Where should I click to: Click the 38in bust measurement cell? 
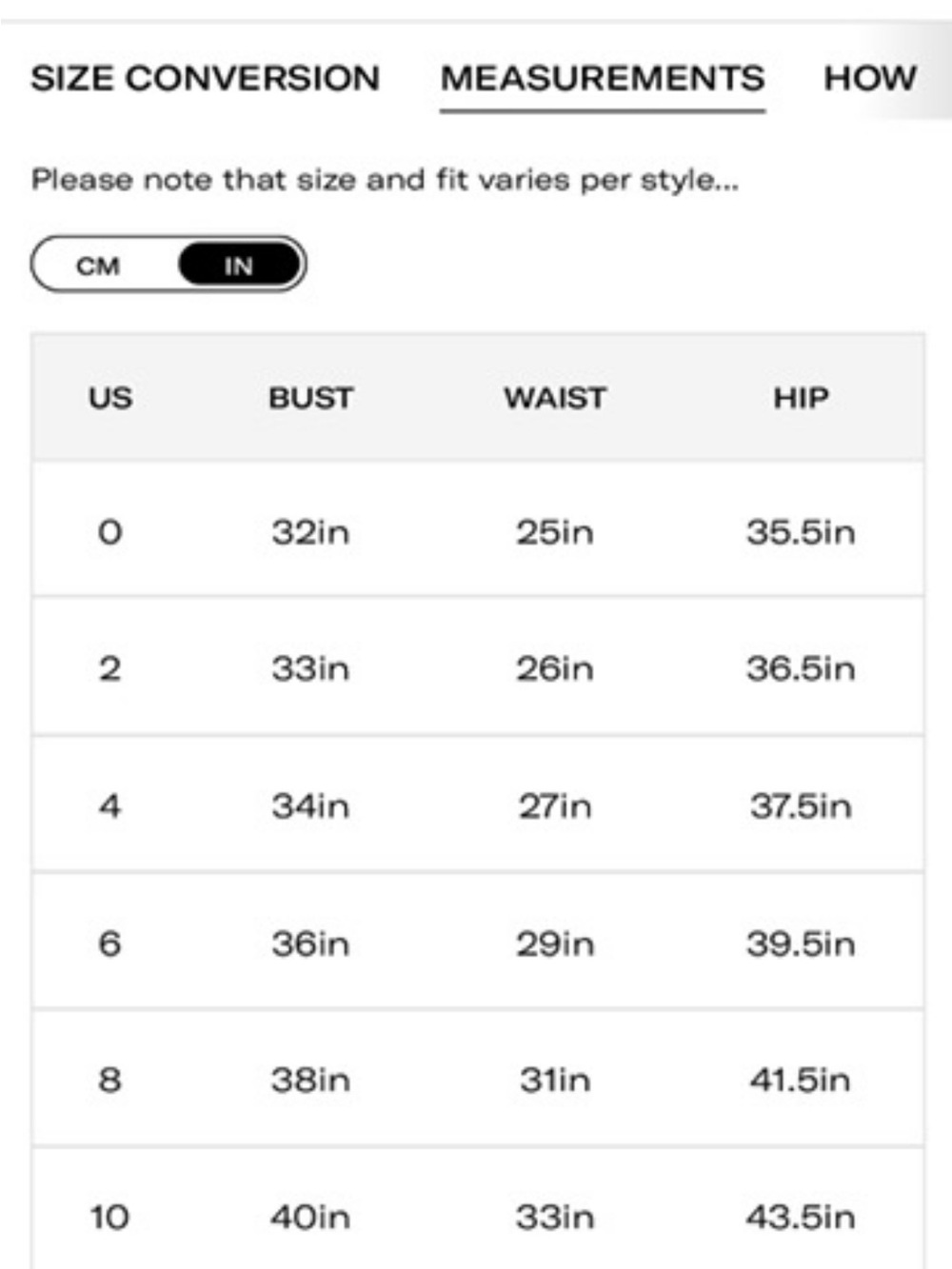coord(310,1080)
